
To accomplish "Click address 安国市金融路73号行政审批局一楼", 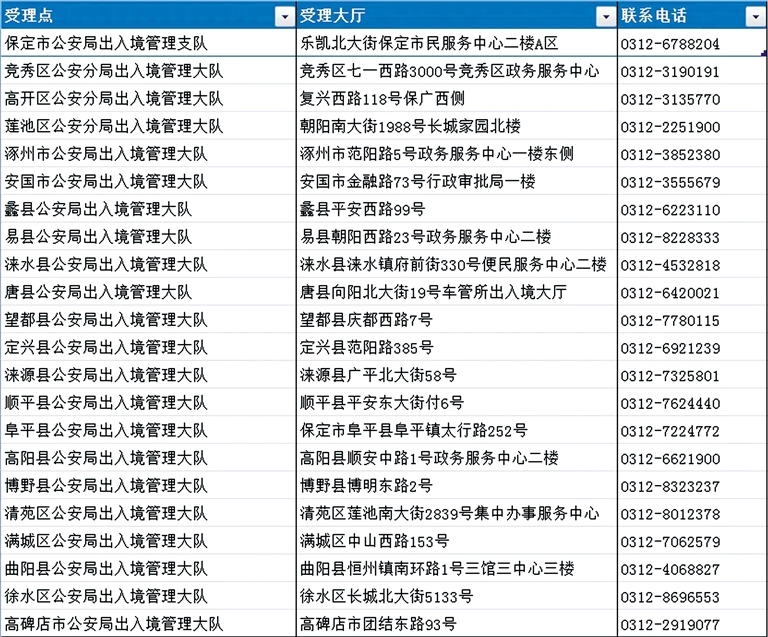I will coord(418,182).
